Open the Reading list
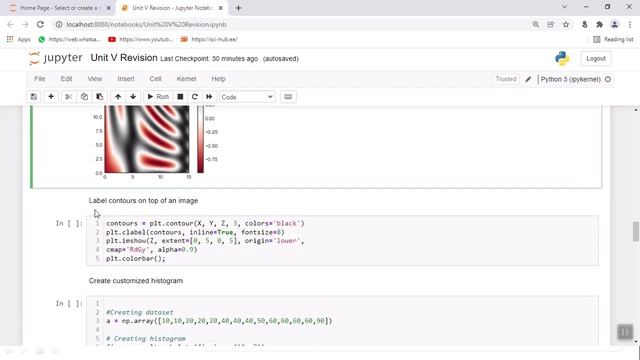 (x=613, y=39)
